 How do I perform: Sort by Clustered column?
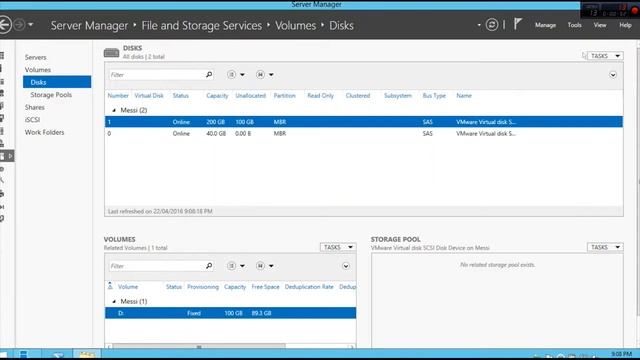358,96
